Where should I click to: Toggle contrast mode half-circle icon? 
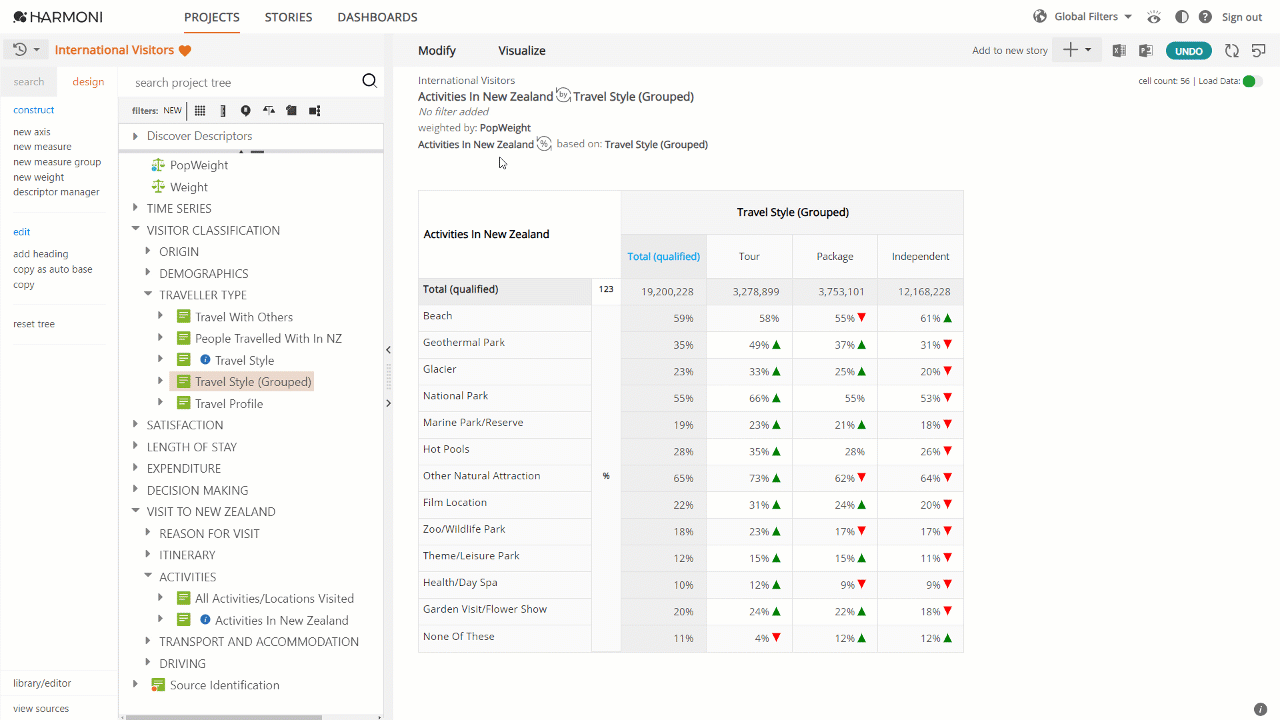tap(1182, 17)
